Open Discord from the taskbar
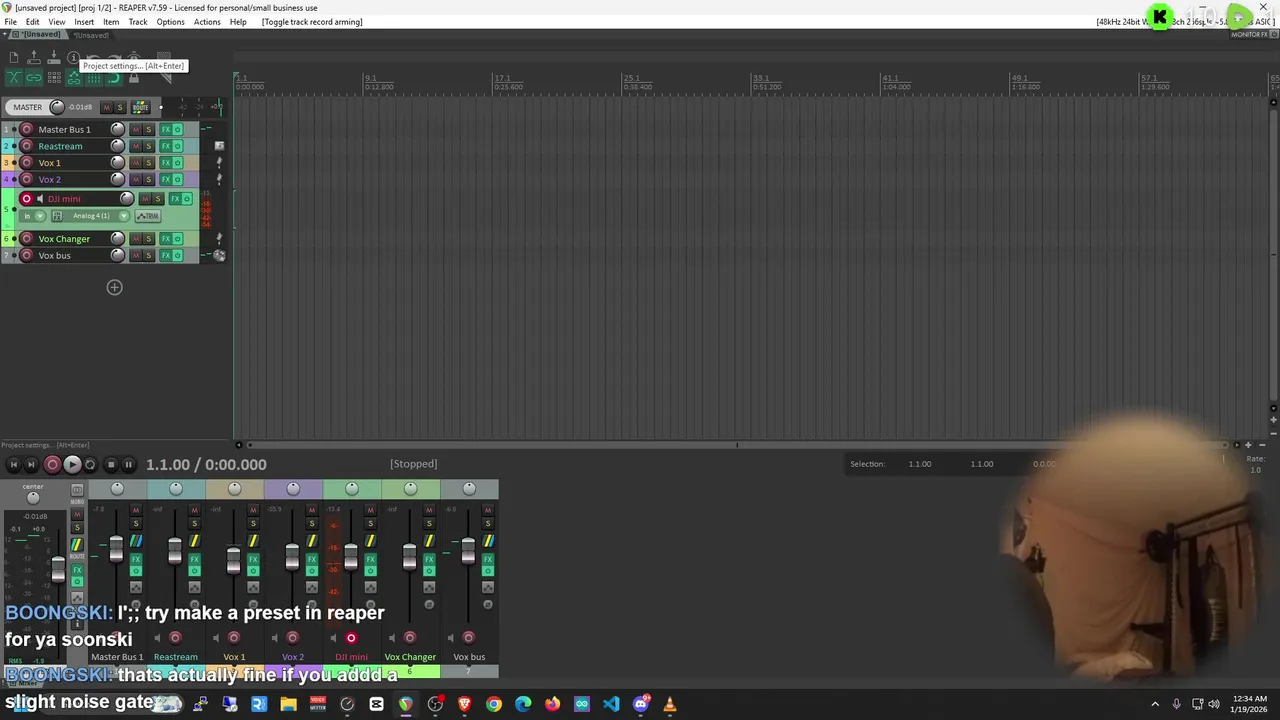The width and height of the screenshot is (1280, 720). [x=641, y=704]
